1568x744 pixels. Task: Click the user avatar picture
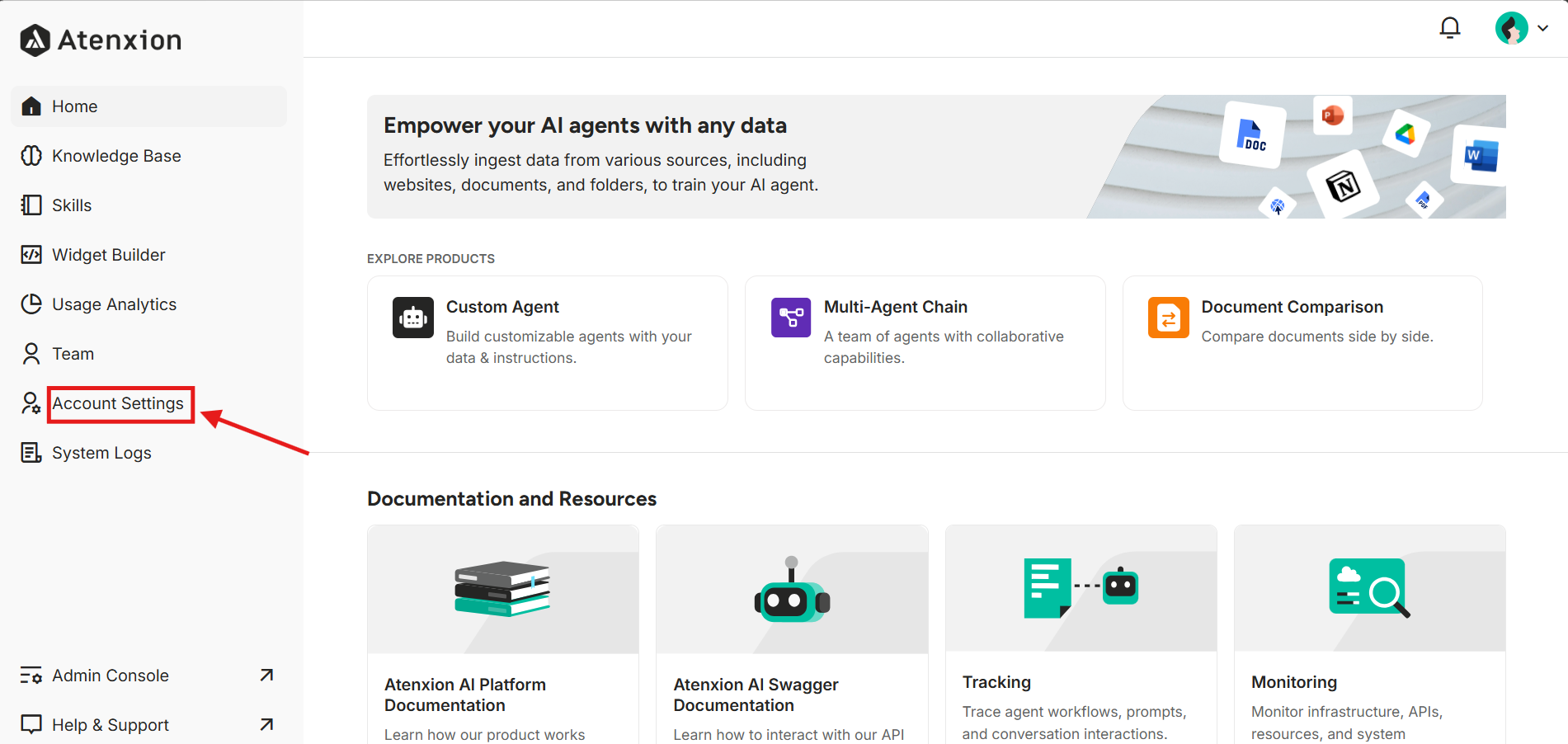(x=1512, y=28)
